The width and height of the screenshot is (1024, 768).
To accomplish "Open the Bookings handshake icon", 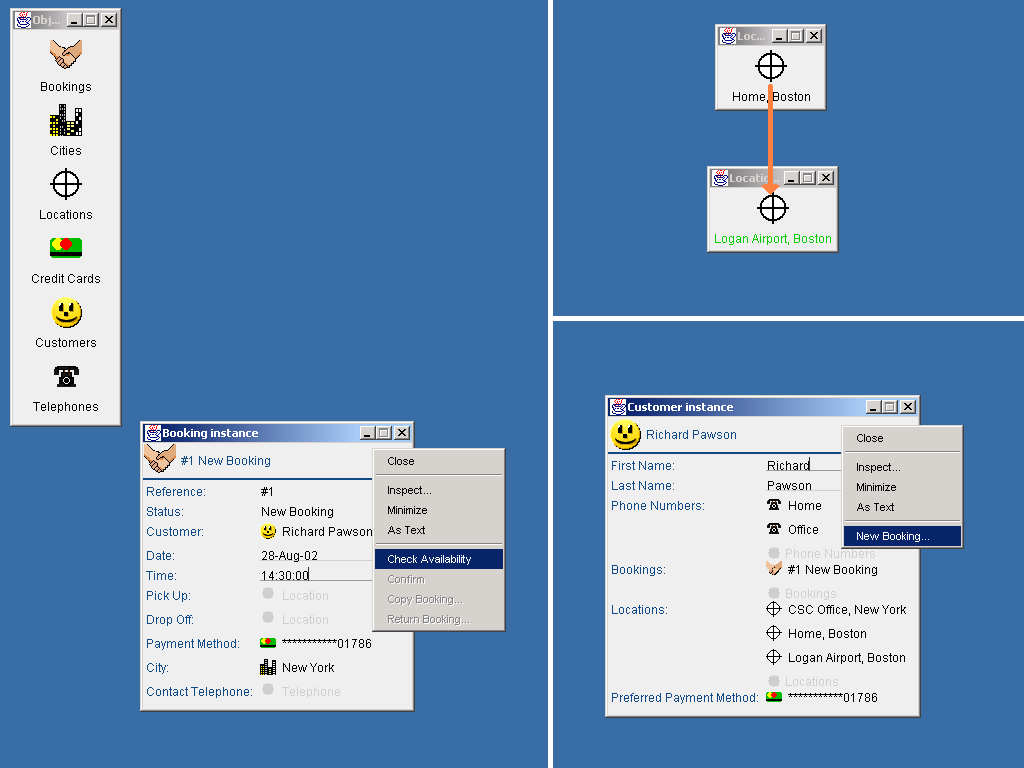I will point(66,56).
